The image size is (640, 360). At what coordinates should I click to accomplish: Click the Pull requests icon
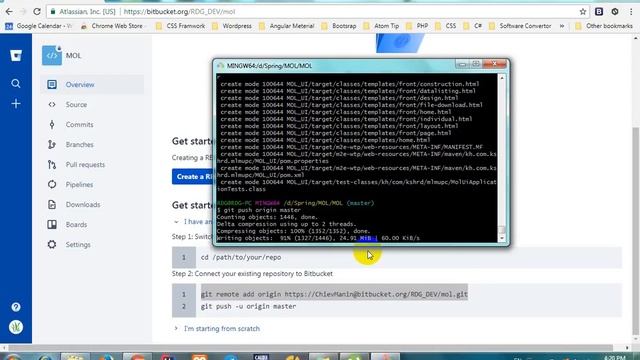[x=52, y=164]
